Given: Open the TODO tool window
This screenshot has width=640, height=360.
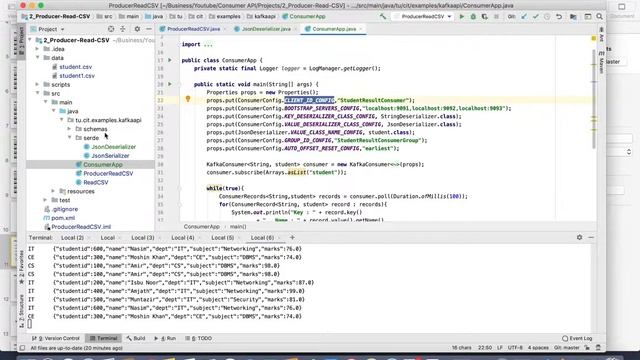Looking at the screenshot, I should pyautogui.click(x=199, y=338).
